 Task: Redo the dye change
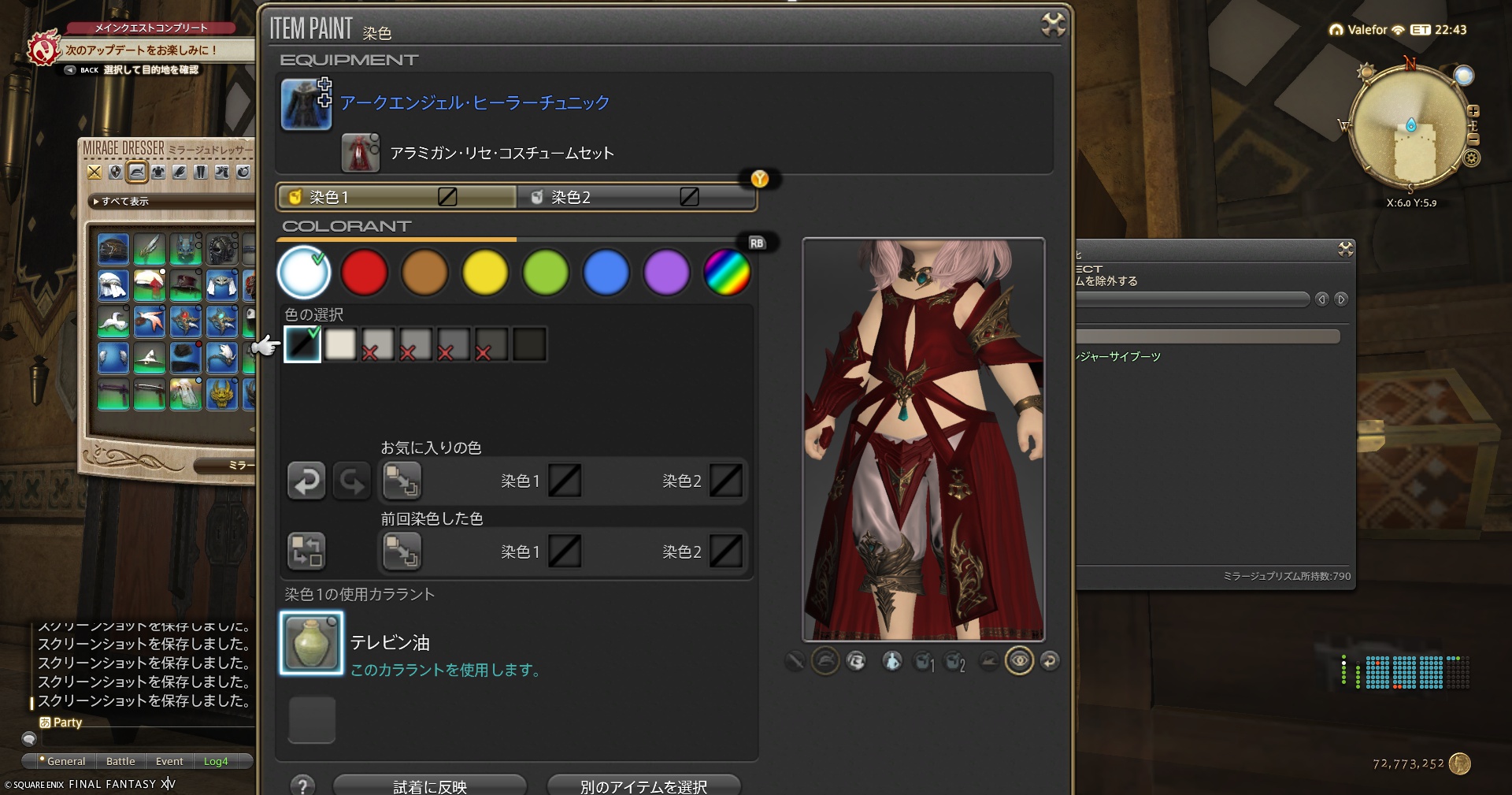pyautogui.click(x=351, y=481)
